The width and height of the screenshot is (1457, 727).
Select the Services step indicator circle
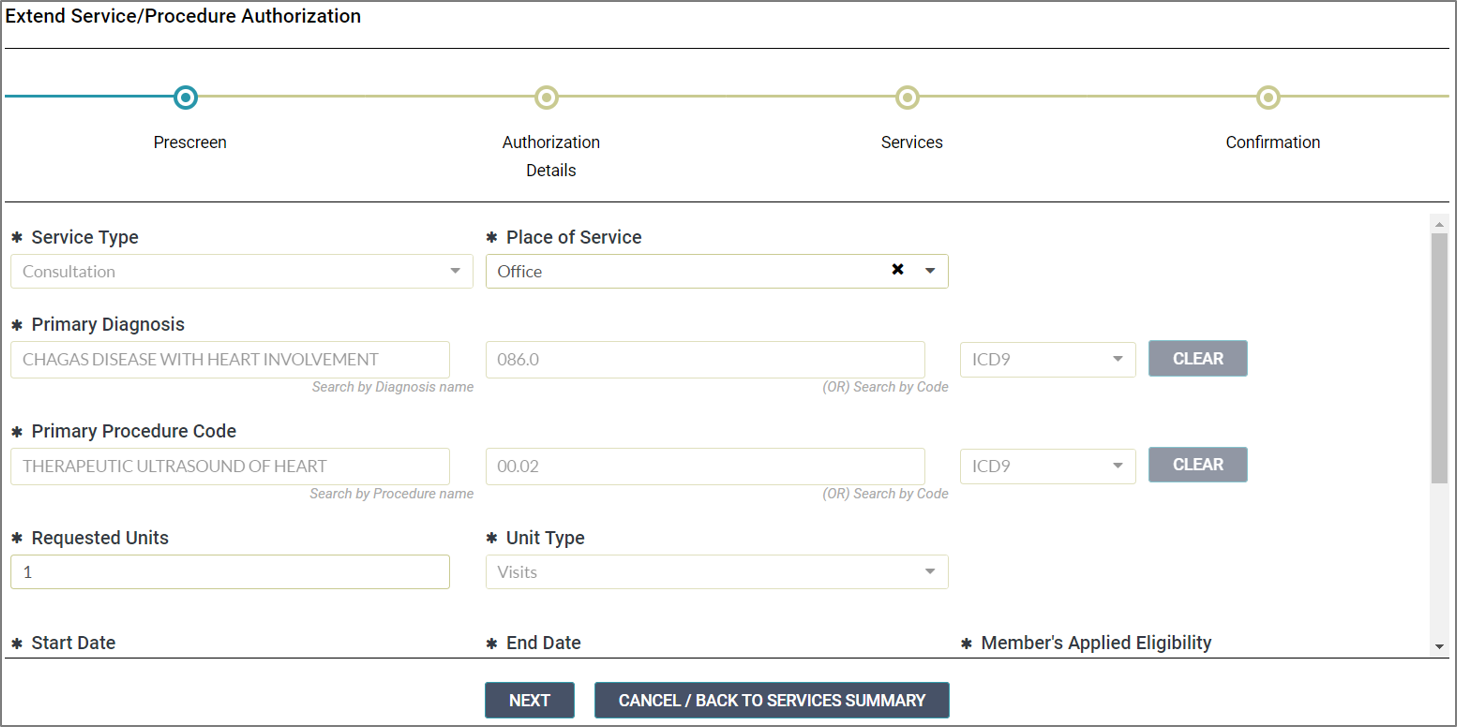907,97
